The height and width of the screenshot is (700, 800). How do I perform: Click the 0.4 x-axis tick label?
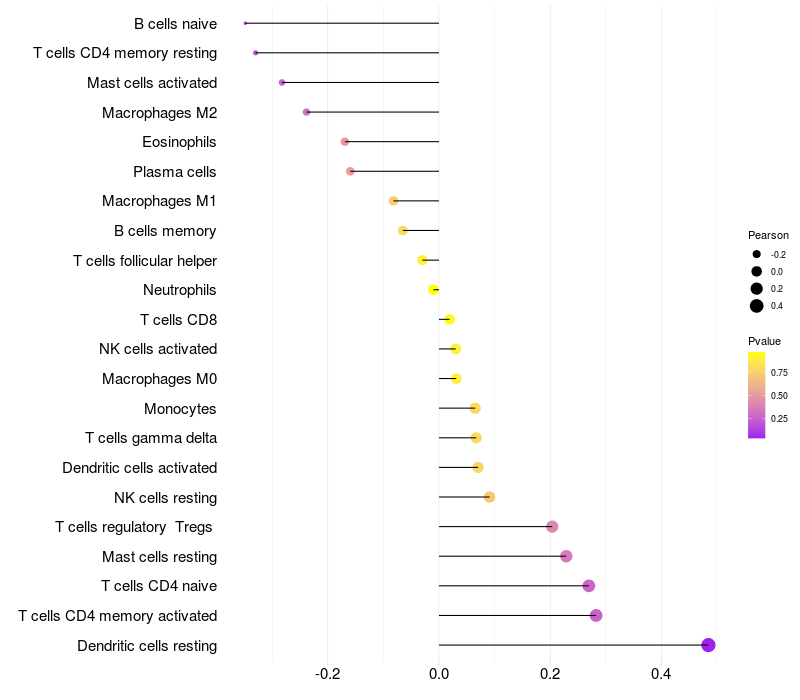661,674
